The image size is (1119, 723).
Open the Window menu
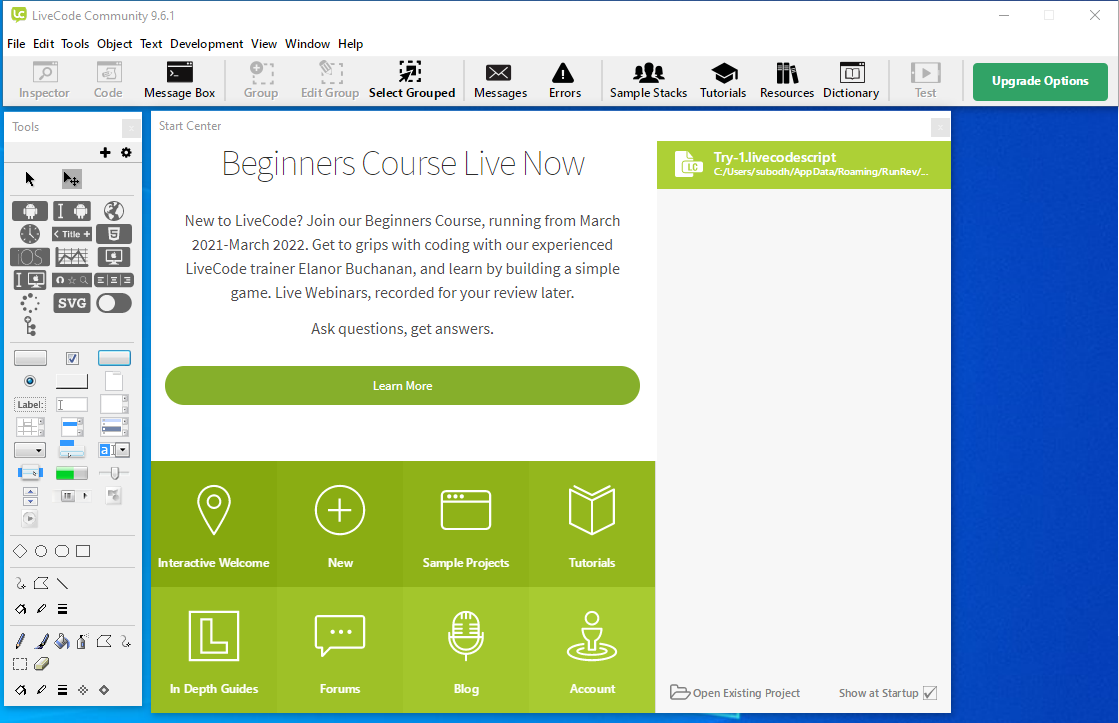tap(307, 44)
